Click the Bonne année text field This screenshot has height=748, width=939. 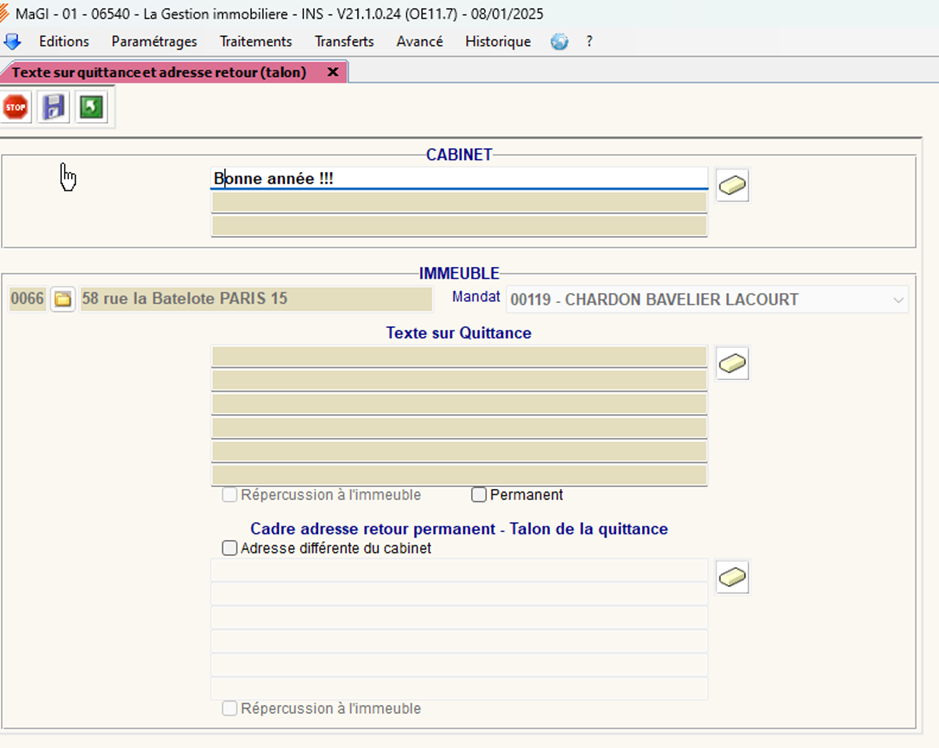(459, 178)
